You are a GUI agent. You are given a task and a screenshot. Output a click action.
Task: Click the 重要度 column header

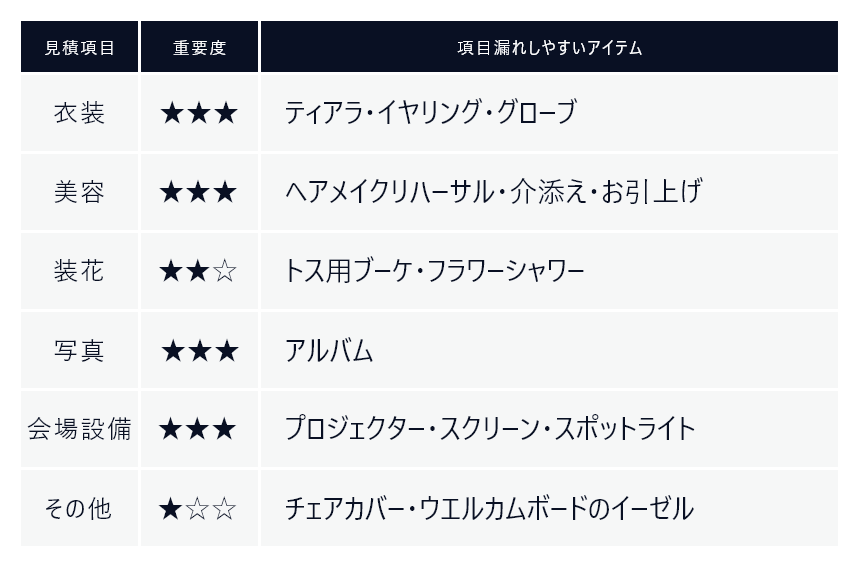(200, 47)
